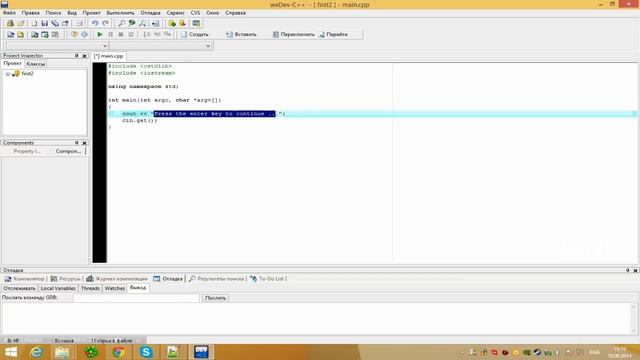
Task: Click the Save All toolbar icon
Action: click(55, 24)
